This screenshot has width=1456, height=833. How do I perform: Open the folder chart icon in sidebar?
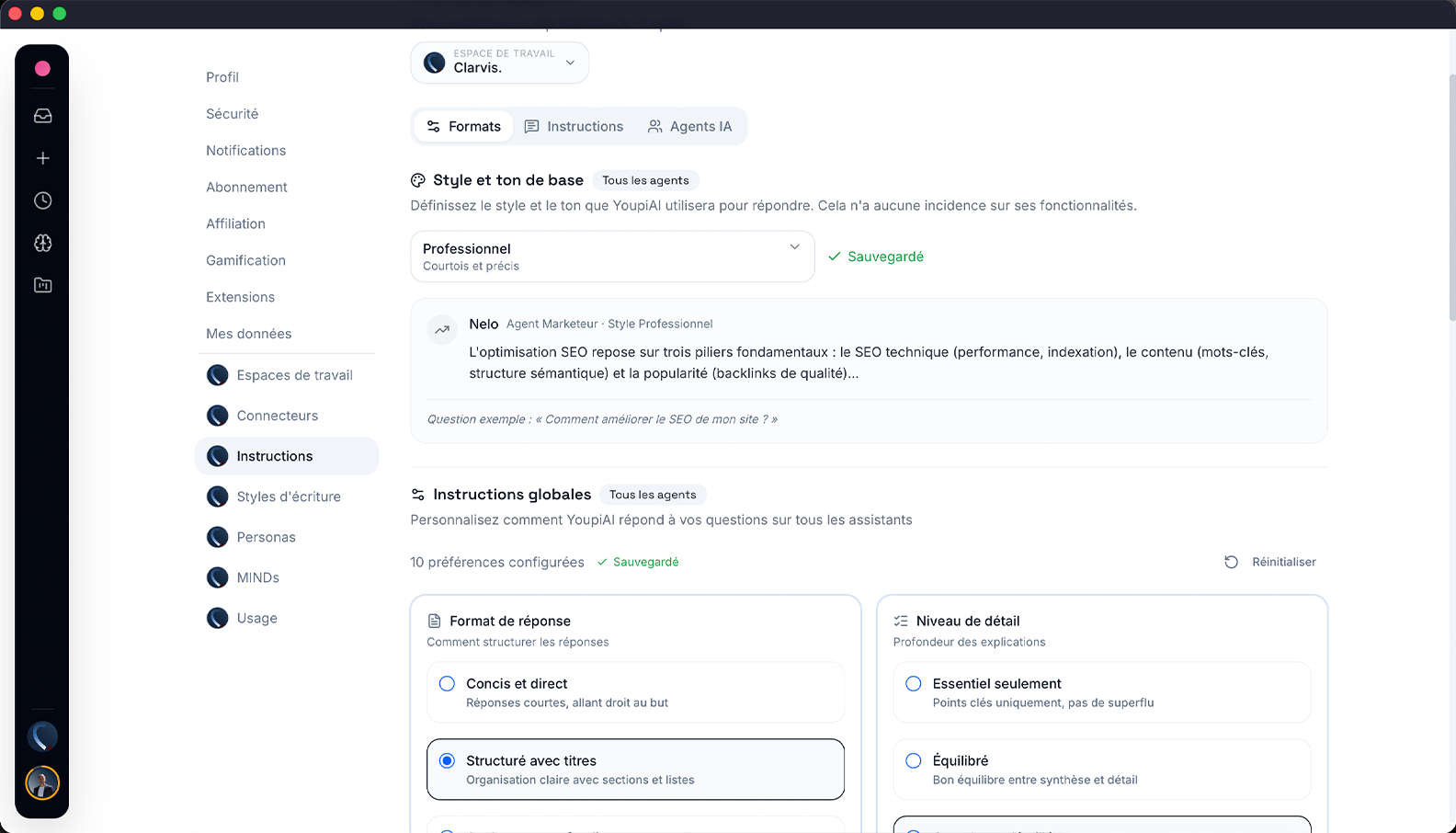(x=42, y=285)
